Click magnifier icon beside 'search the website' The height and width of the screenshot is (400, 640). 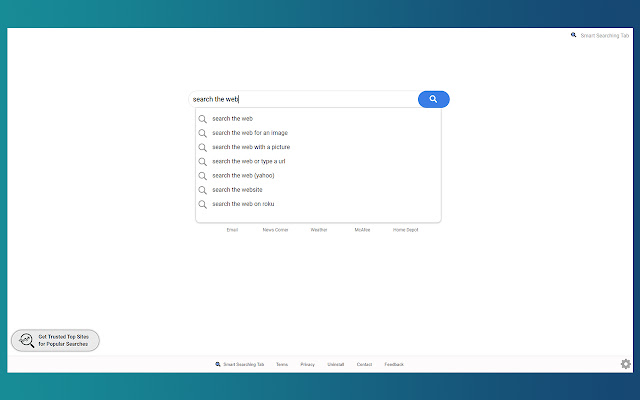(x=202, y=190)
